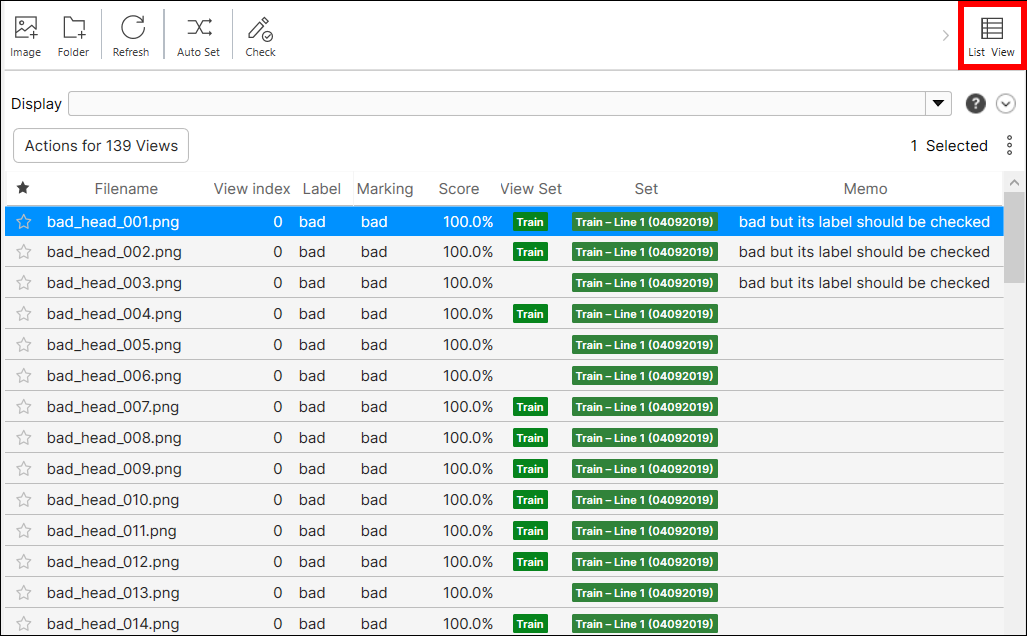Viewport: 1027px width, 636px height.
Task: Open the help question mark icon
Action: (976, 104)
